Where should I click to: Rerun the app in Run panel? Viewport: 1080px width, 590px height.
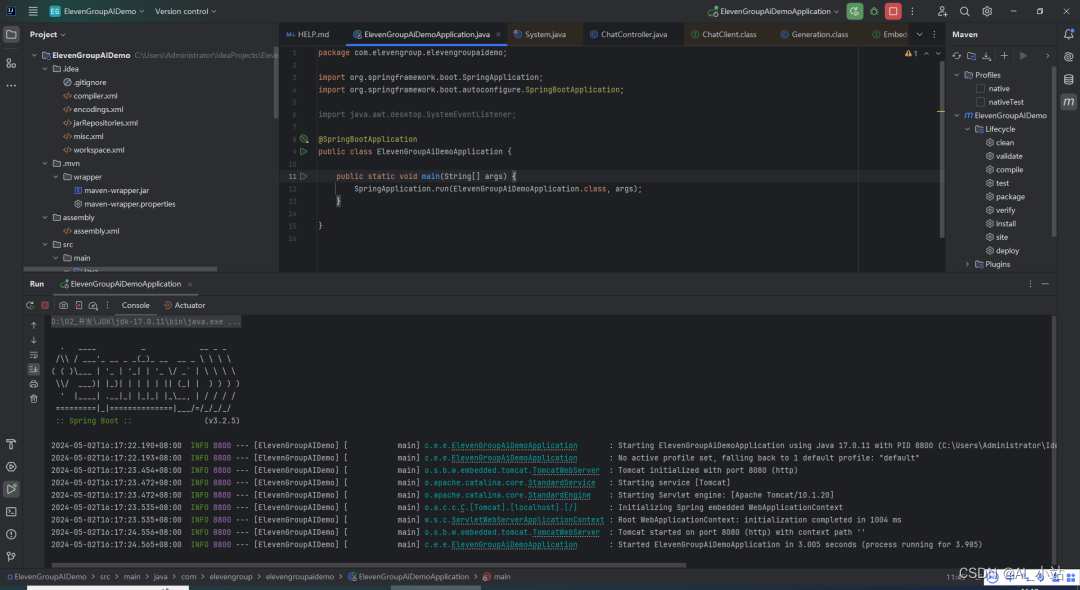coord(30,305)
